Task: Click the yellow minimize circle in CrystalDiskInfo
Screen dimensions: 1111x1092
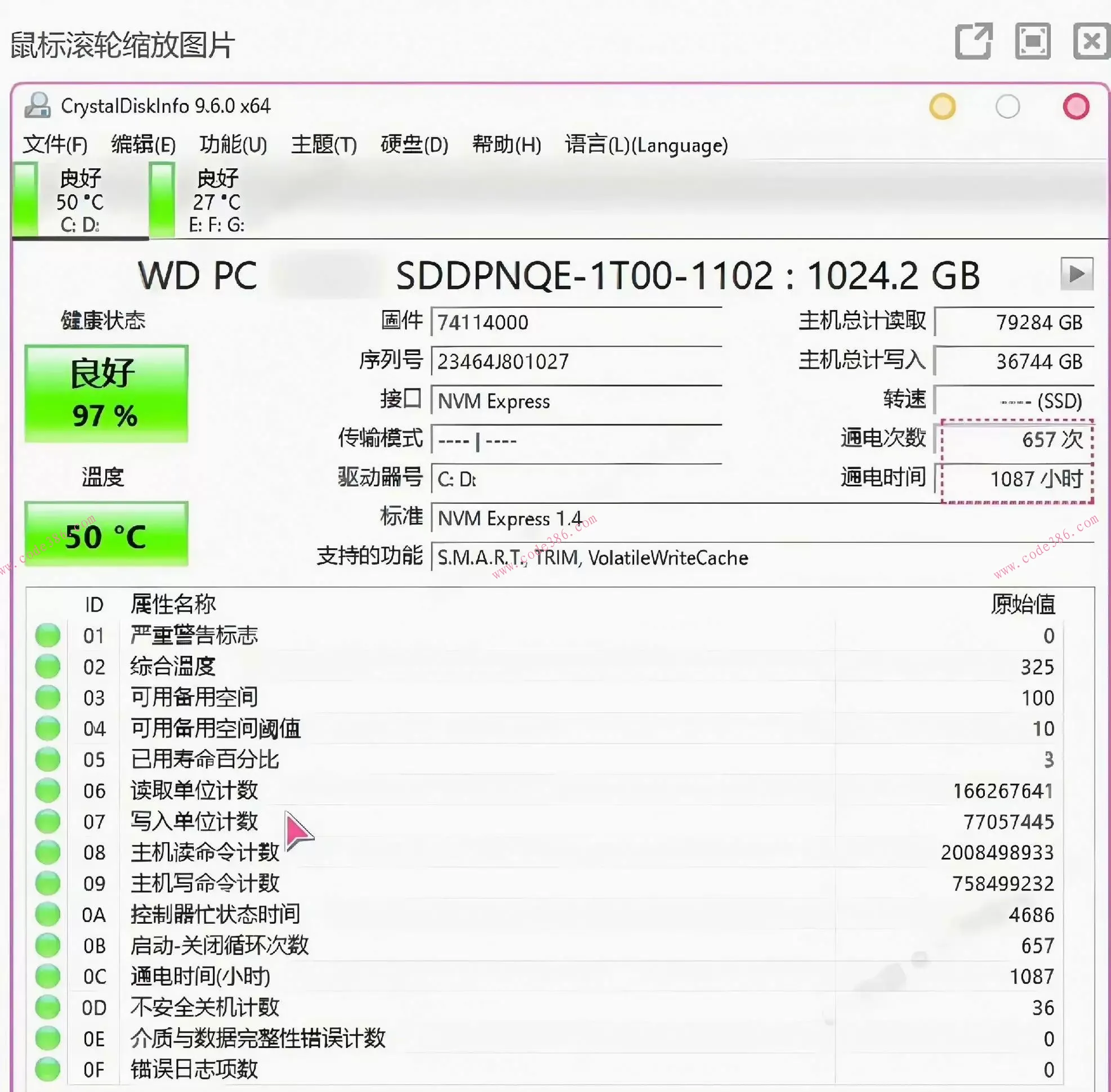Action: click(x=942, y=107)
